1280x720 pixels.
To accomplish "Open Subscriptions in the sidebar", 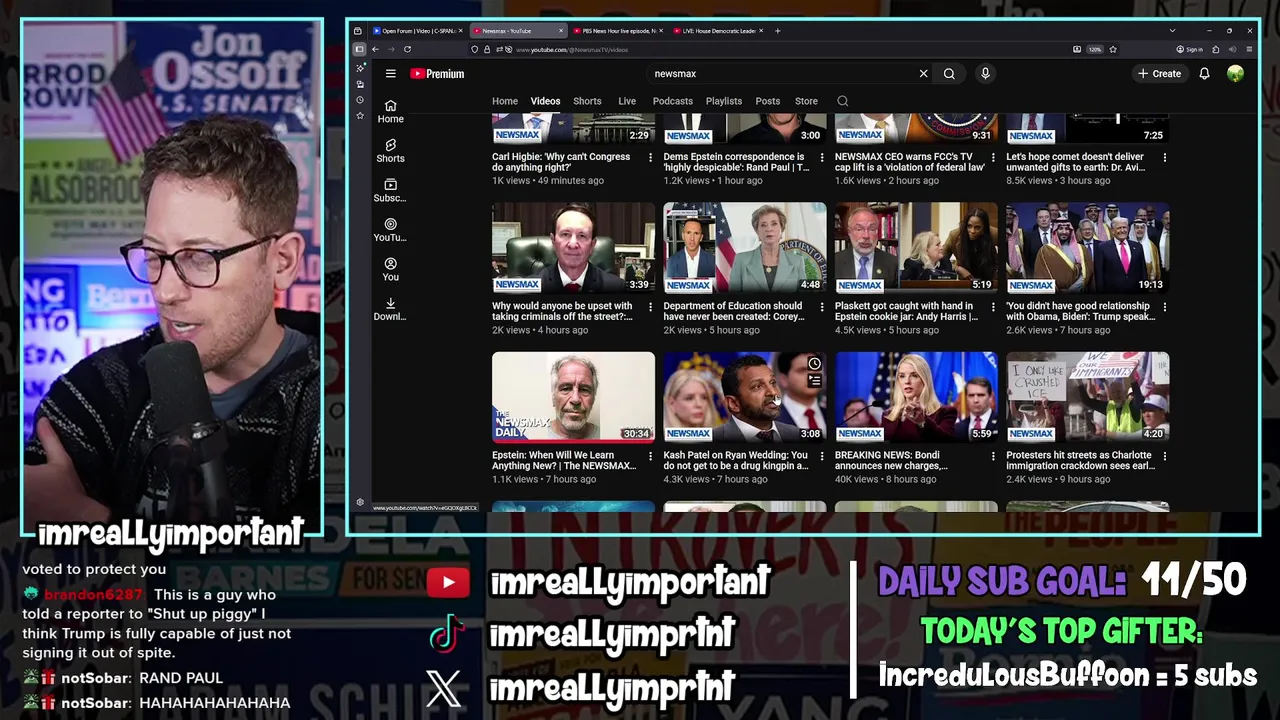I will coord(390,190).
